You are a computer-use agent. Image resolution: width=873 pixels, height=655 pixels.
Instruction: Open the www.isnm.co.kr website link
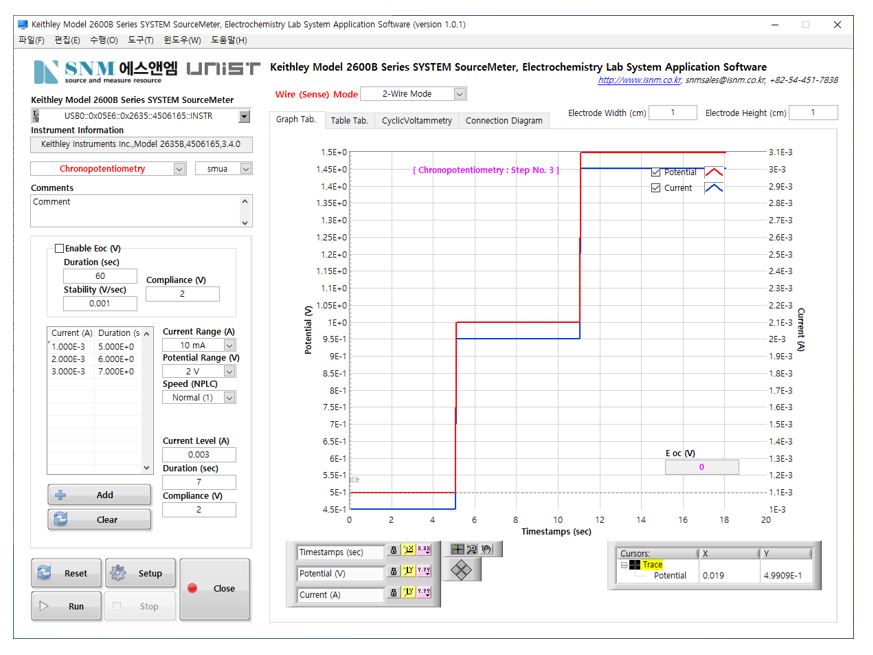(638, 80)
